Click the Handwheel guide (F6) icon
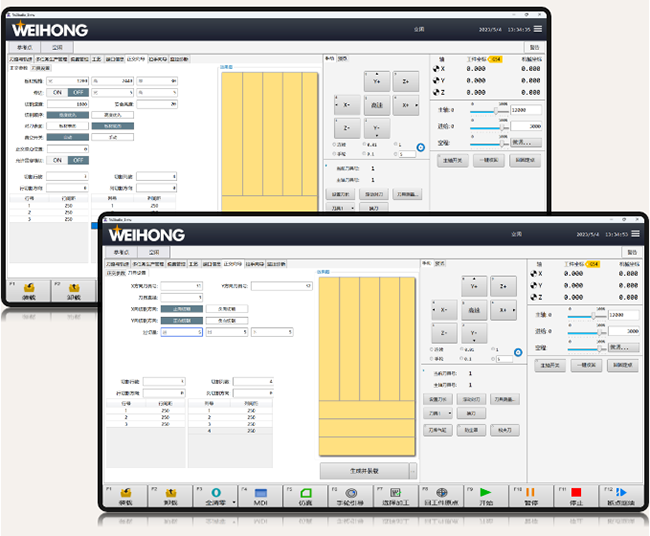The width and height of the screenshot is (650, 536). pos(350,493)
